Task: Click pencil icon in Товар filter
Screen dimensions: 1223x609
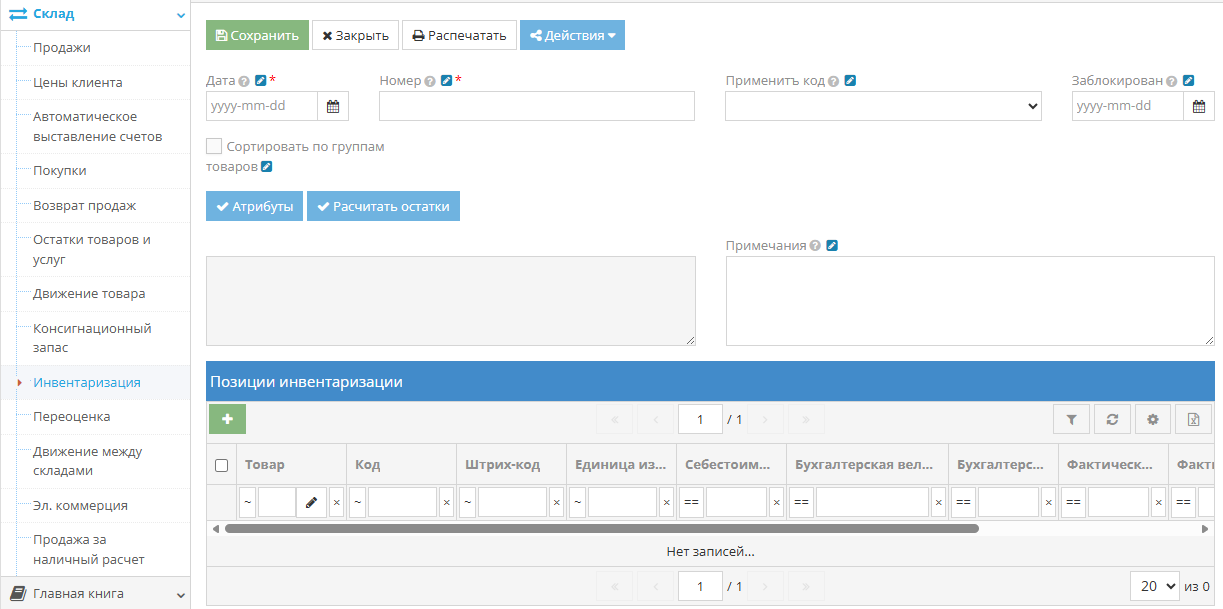Action: [x=311, y=502]
